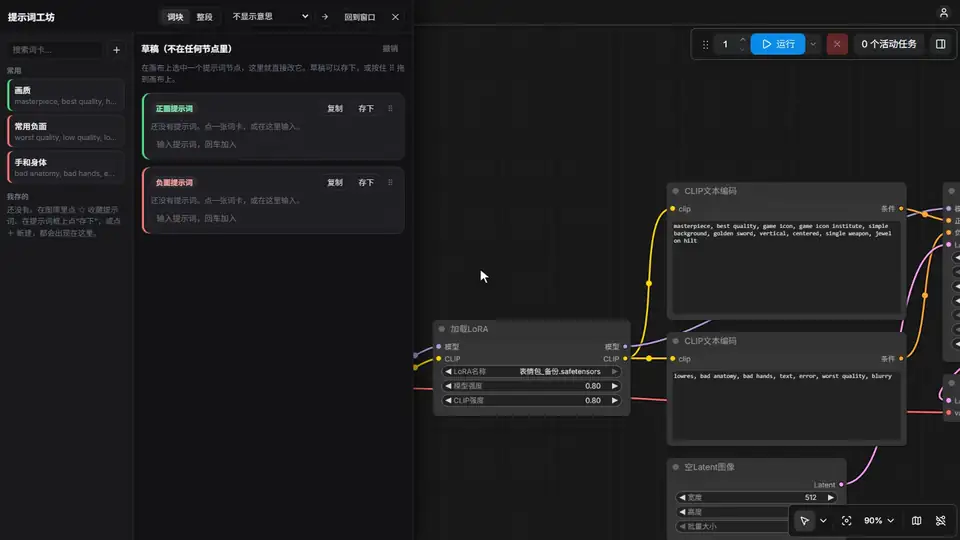Viewport: 960px width, 540px height.
Task: Open the user profile icon at top right
Action: 943,13
